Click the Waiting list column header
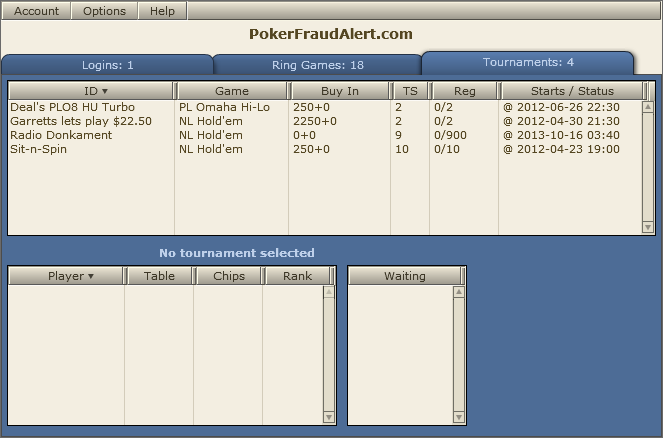This screenshot has width=663, height=438. click(x=405, y=276)
